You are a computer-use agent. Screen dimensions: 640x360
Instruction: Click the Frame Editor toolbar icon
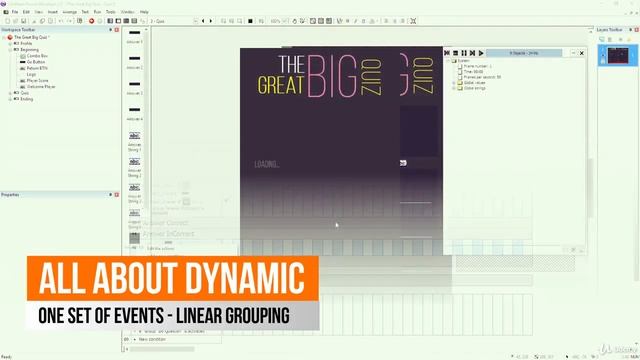pyautogui.click(x=118, y=21)
